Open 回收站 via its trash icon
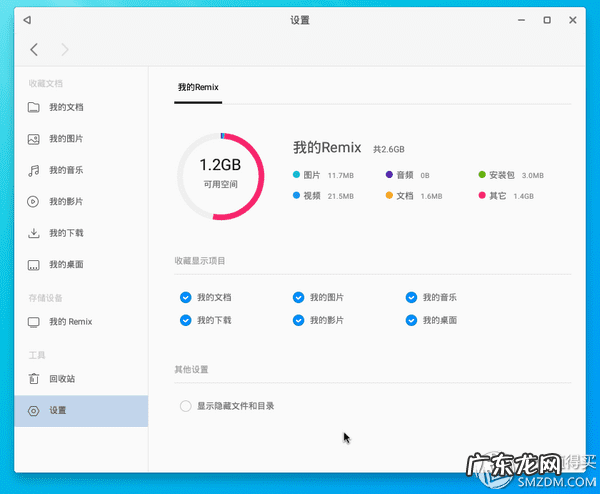Screen dimensions: 600x494 point(33,379)
